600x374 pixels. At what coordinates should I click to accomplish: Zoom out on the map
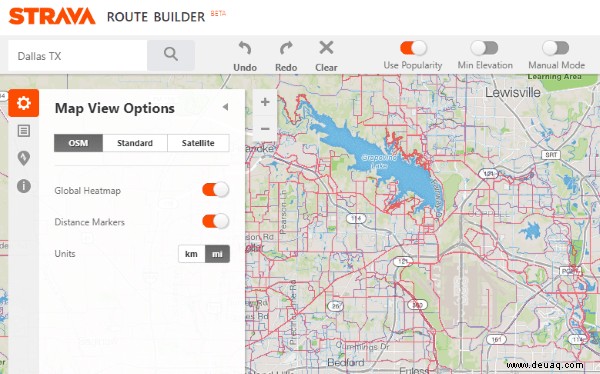pyautogui.click(x=265, y=129)
